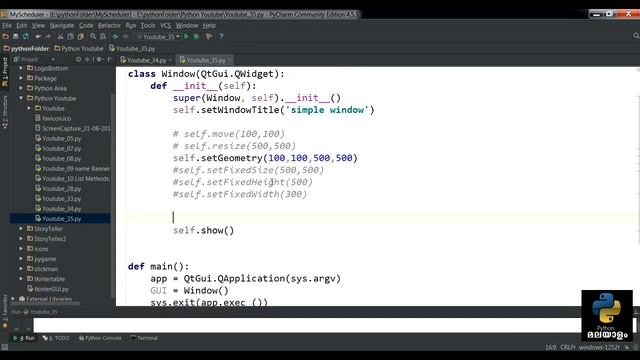The height and width of the screenshot is (360, 640).
Task: Click the navigate Forward arrow icon
Action: click(x=125, y=36)
